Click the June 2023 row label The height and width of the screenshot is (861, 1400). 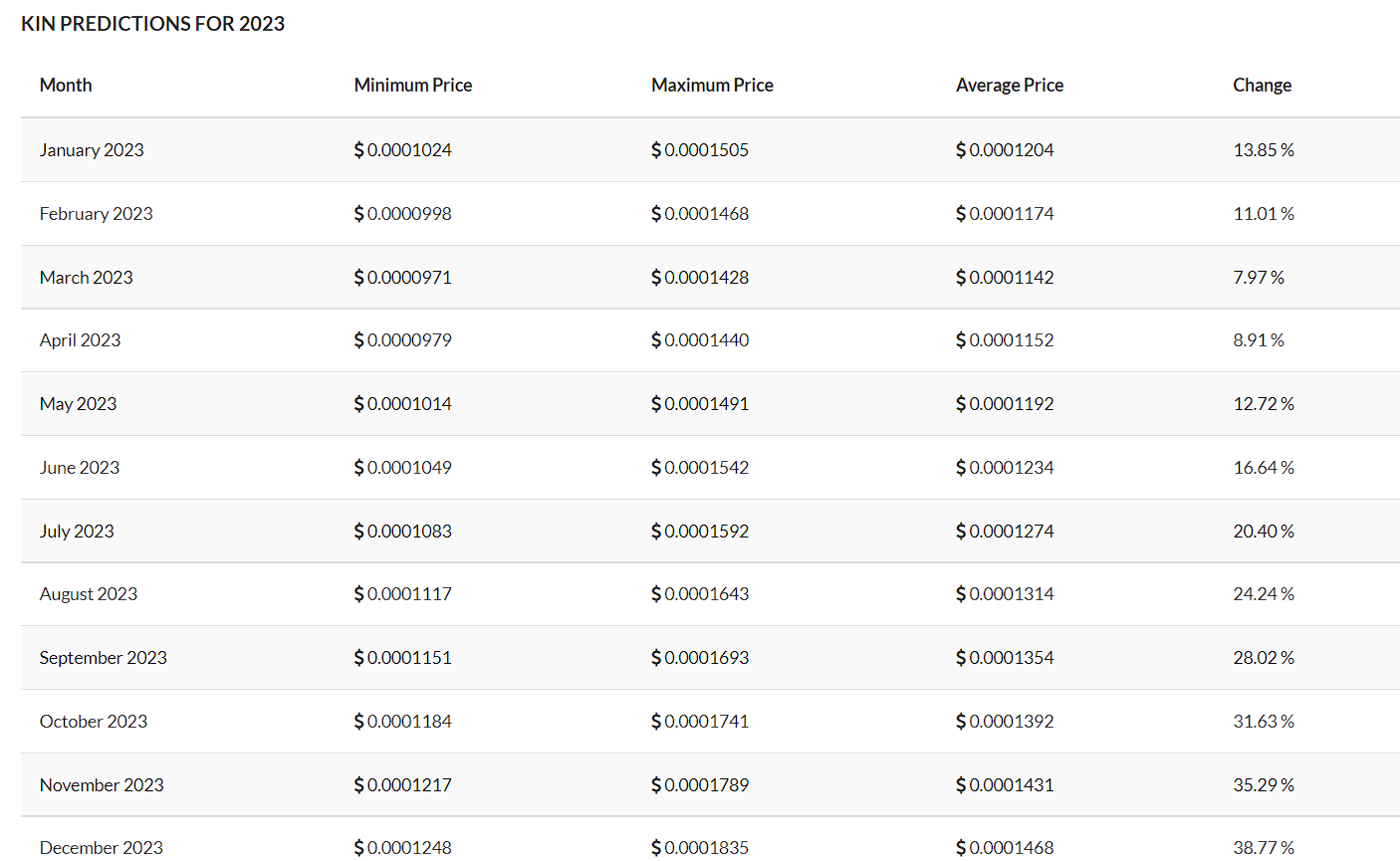[x=80, y=467]
